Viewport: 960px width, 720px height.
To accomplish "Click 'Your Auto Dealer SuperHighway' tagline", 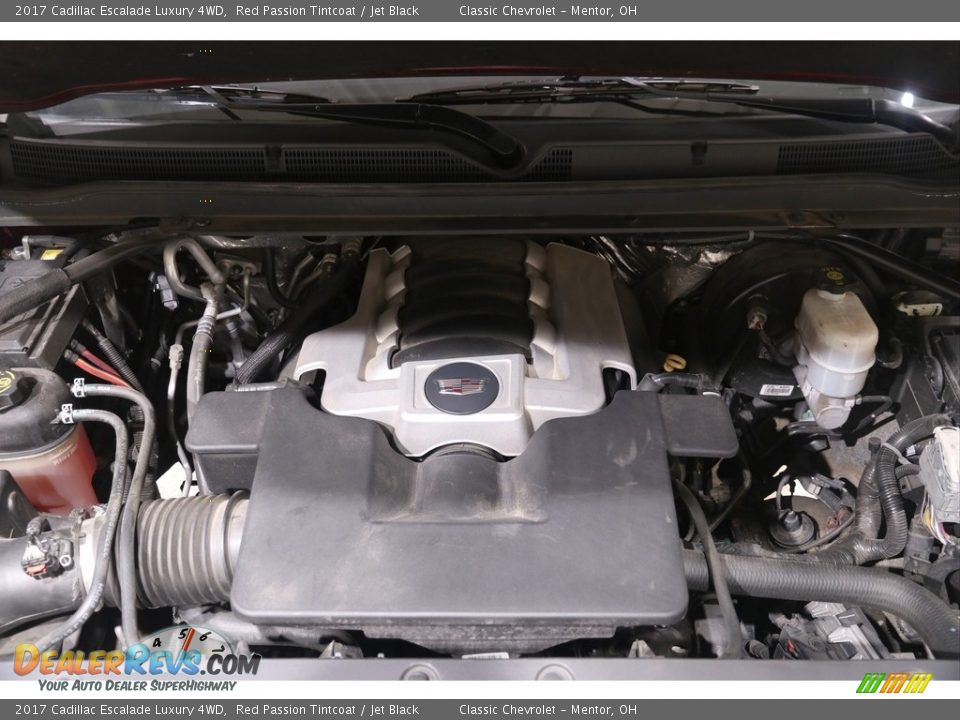I will [137, 685].
